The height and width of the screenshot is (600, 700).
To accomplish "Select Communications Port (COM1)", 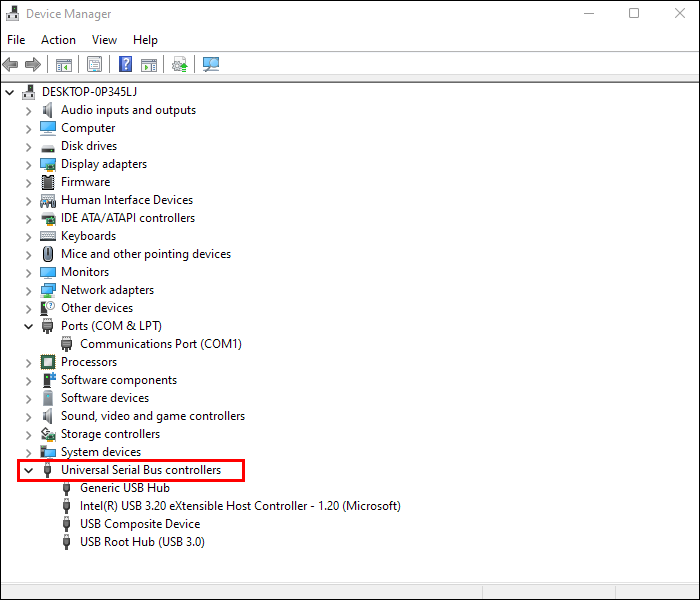I will (x=161, y=344).
